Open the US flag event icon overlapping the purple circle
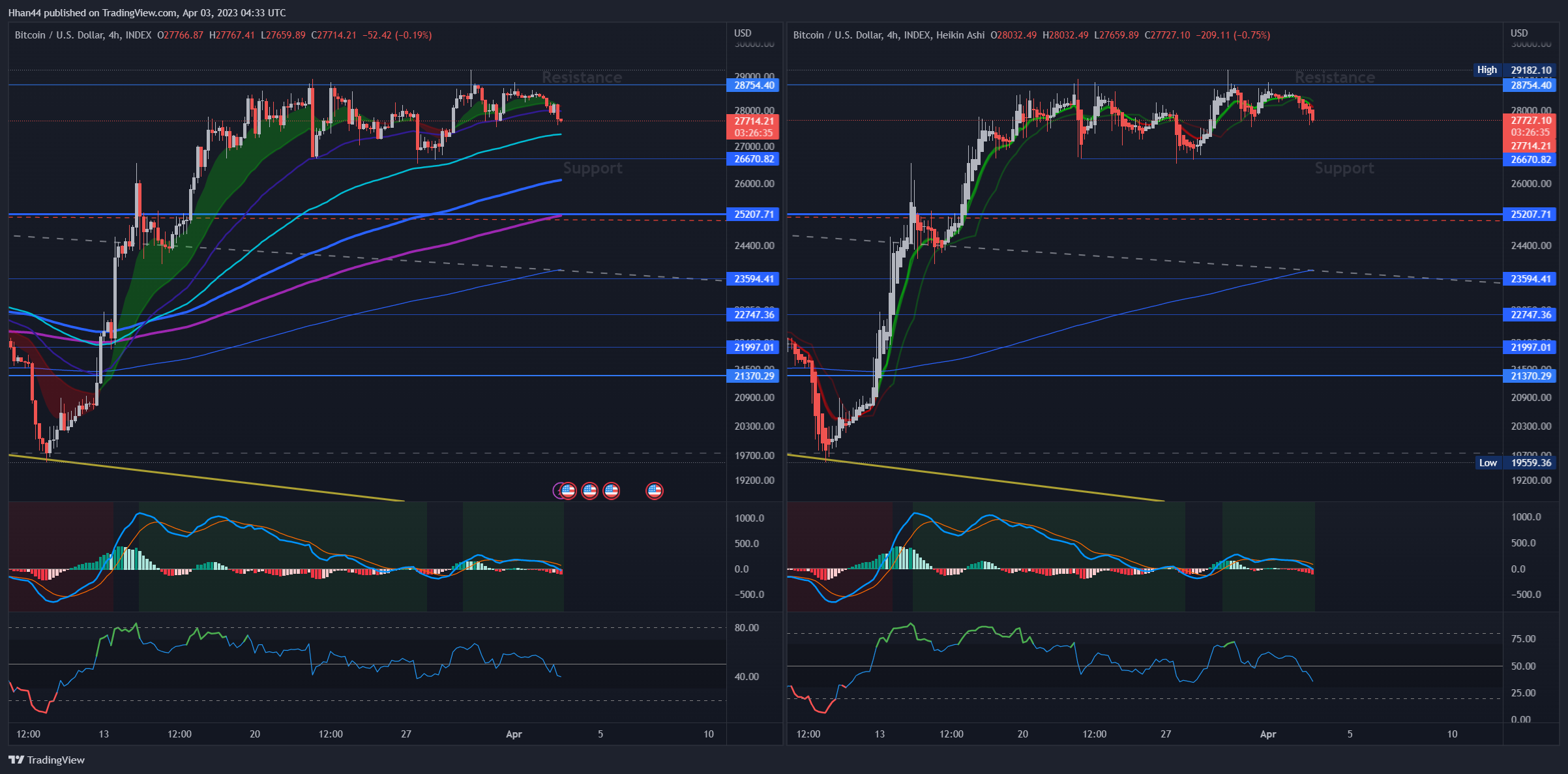 568,490
